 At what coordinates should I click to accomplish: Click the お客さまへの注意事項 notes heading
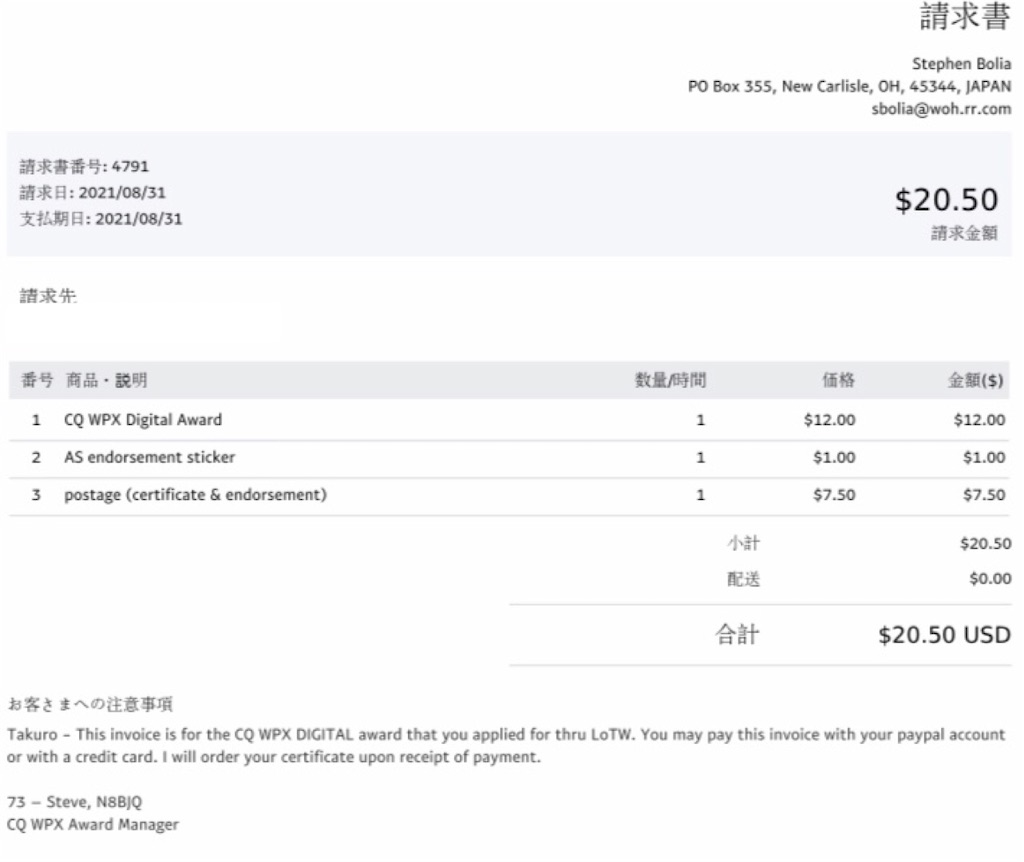point(90,705)
